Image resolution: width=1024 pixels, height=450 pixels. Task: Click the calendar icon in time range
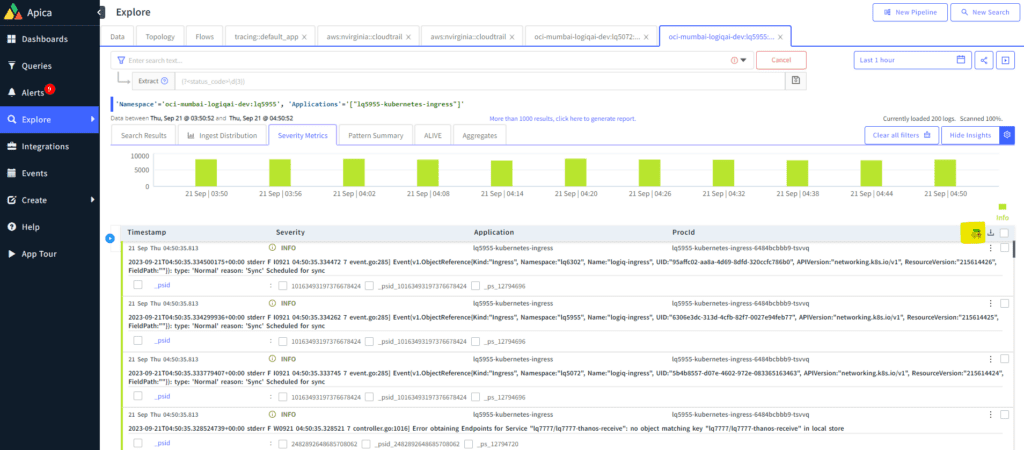pos(961,59)
